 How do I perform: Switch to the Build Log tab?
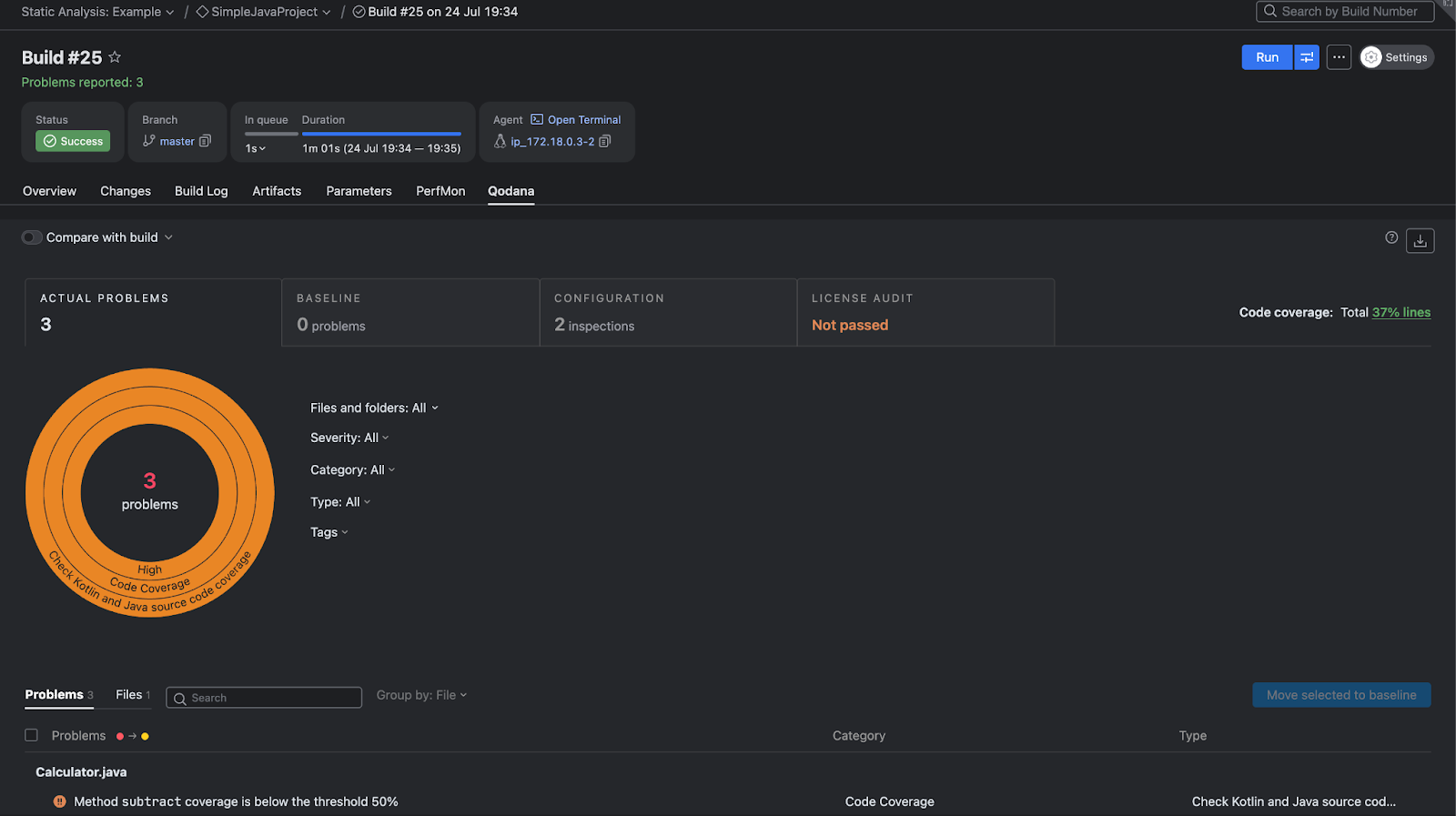tap(201, 191)
